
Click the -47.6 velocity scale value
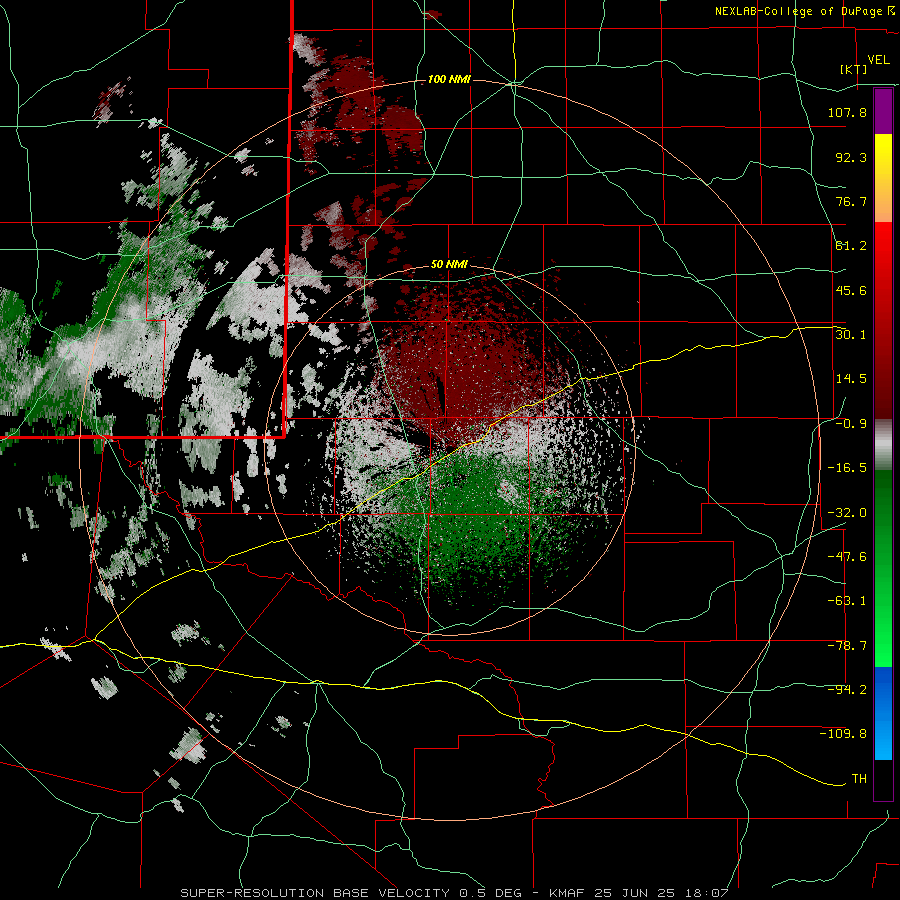847,557
